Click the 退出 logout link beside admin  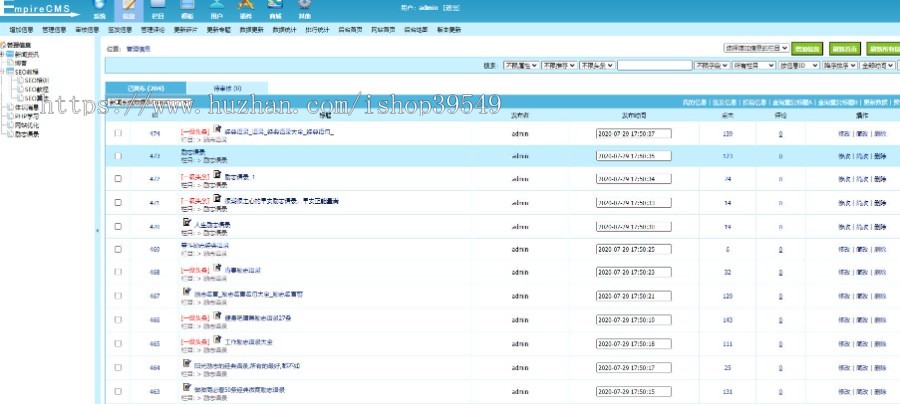pos(451,8)
